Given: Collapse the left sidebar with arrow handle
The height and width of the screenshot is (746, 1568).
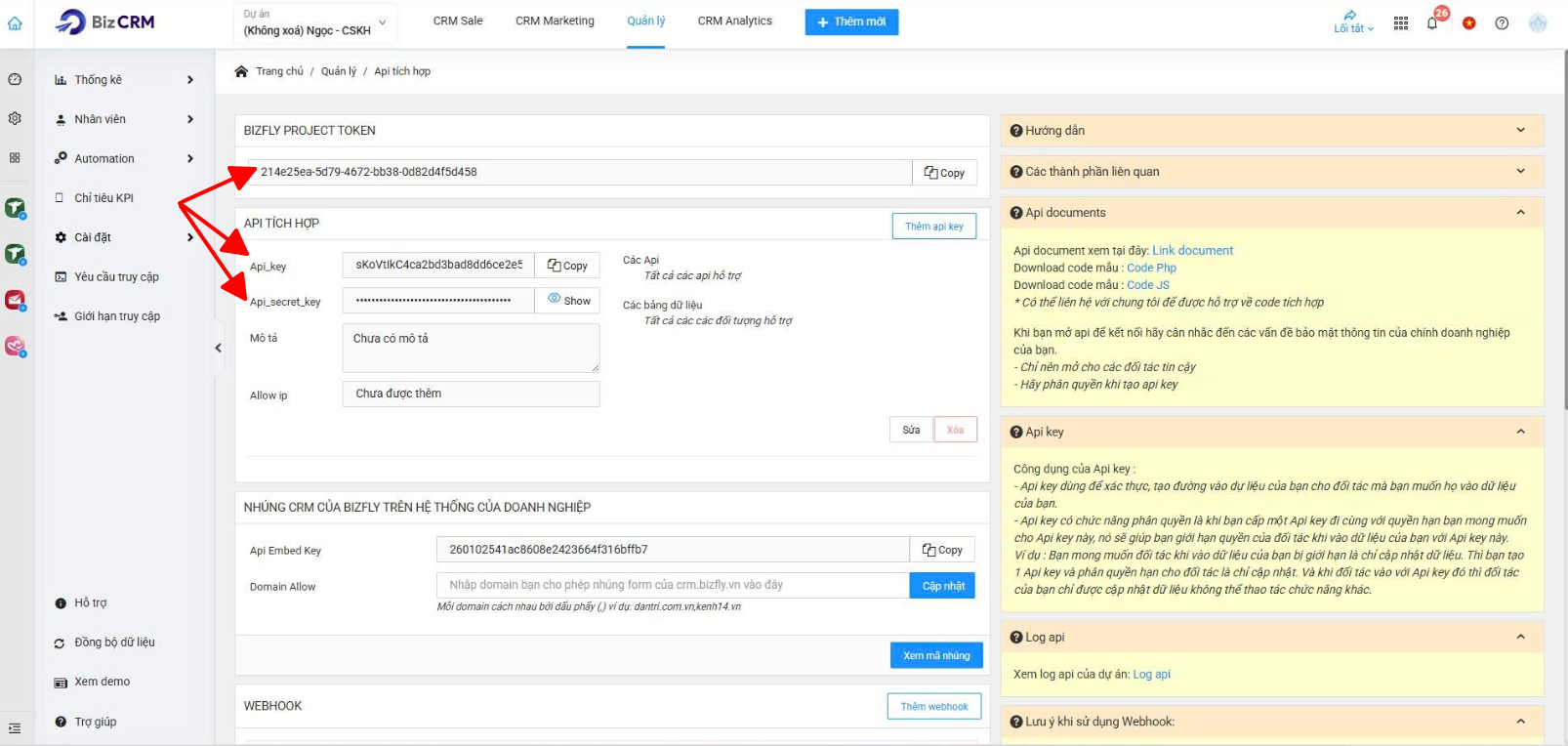Looking at the screenshot, I should pos(218,348).
